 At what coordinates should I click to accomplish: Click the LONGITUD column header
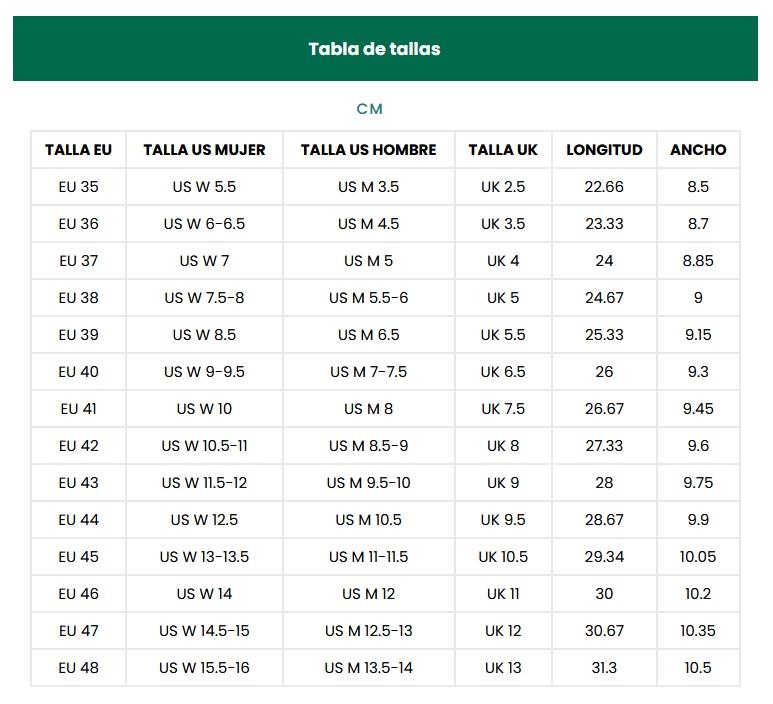(604, 150)
